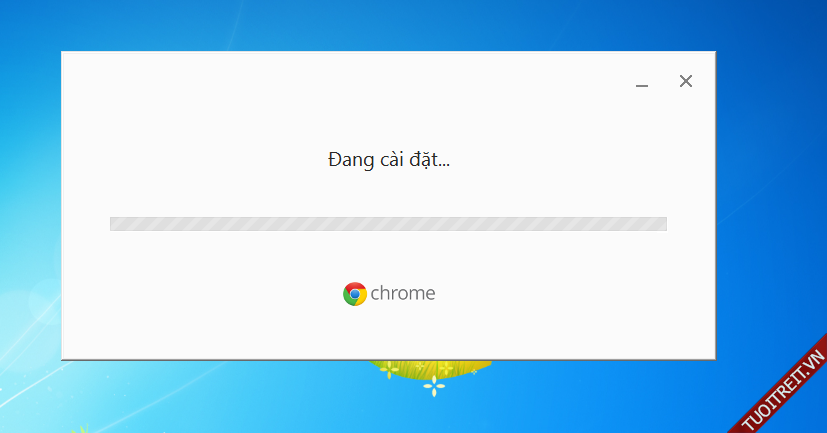Viewport: 827px width, 433px height.
Task: Click the TUOITREIT.VN red corner watermark
Action: click(x=782, y=389)
